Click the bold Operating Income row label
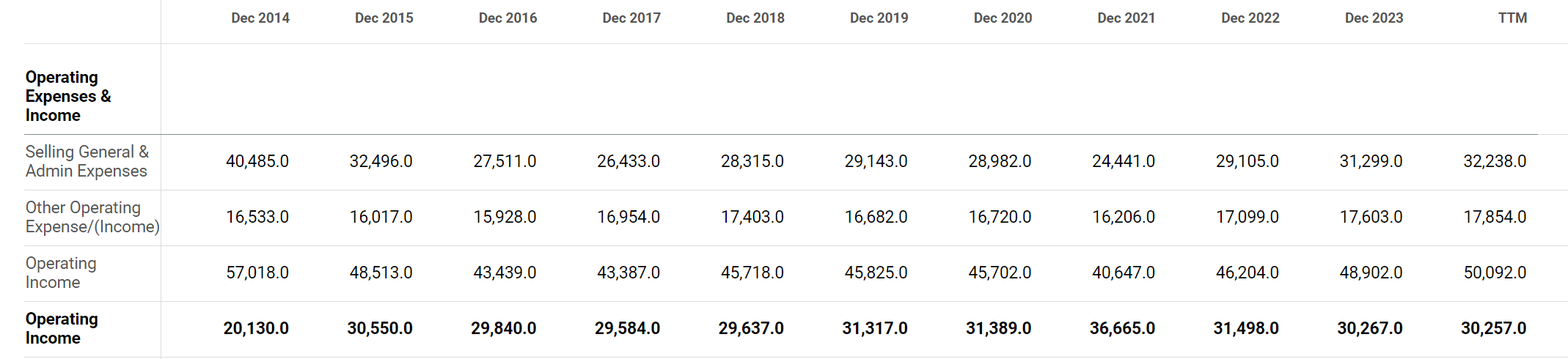Viewport: 1568px width, 359px height. pyautogui.click(x=62, y=328)
